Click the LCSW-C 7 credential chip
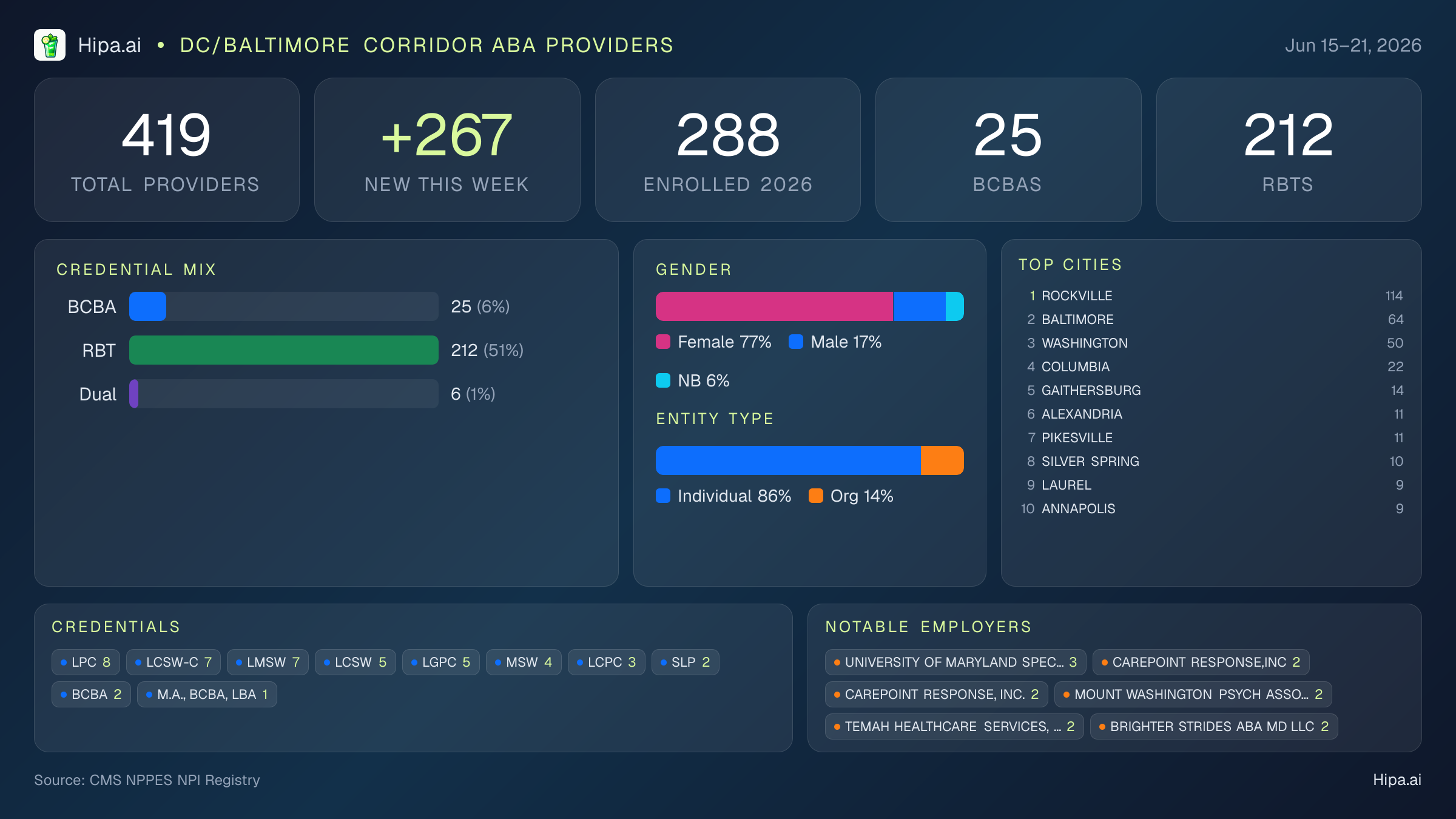 click(174, 662)
